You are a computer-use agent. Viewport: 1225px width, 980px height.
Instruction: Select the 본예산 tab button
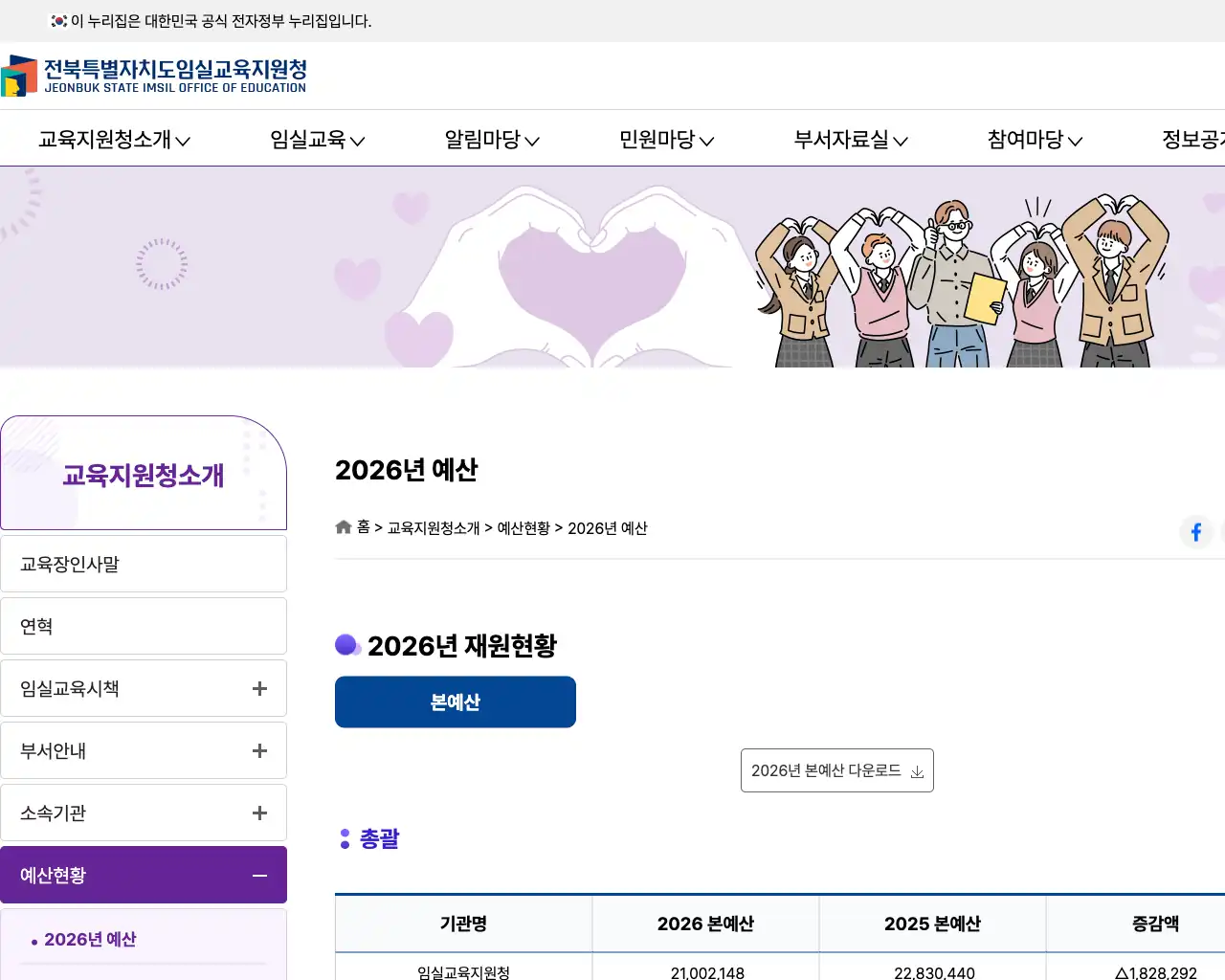pos(456,702)
